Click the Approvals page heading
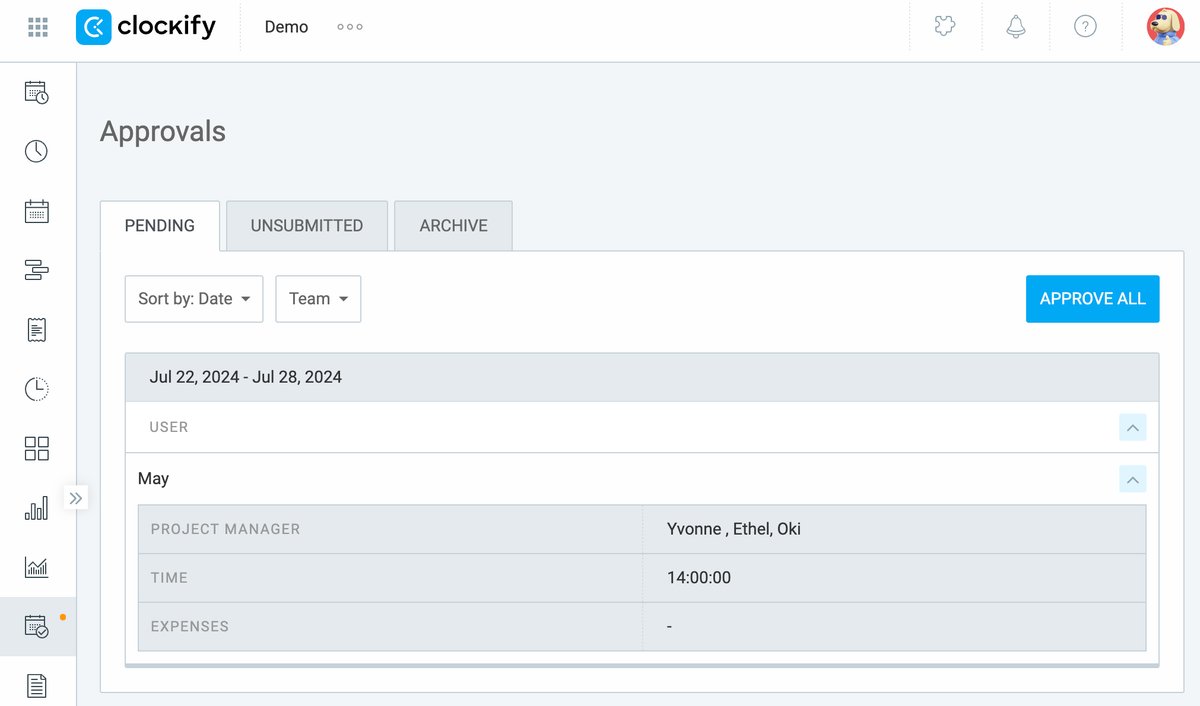 [163, 132]
